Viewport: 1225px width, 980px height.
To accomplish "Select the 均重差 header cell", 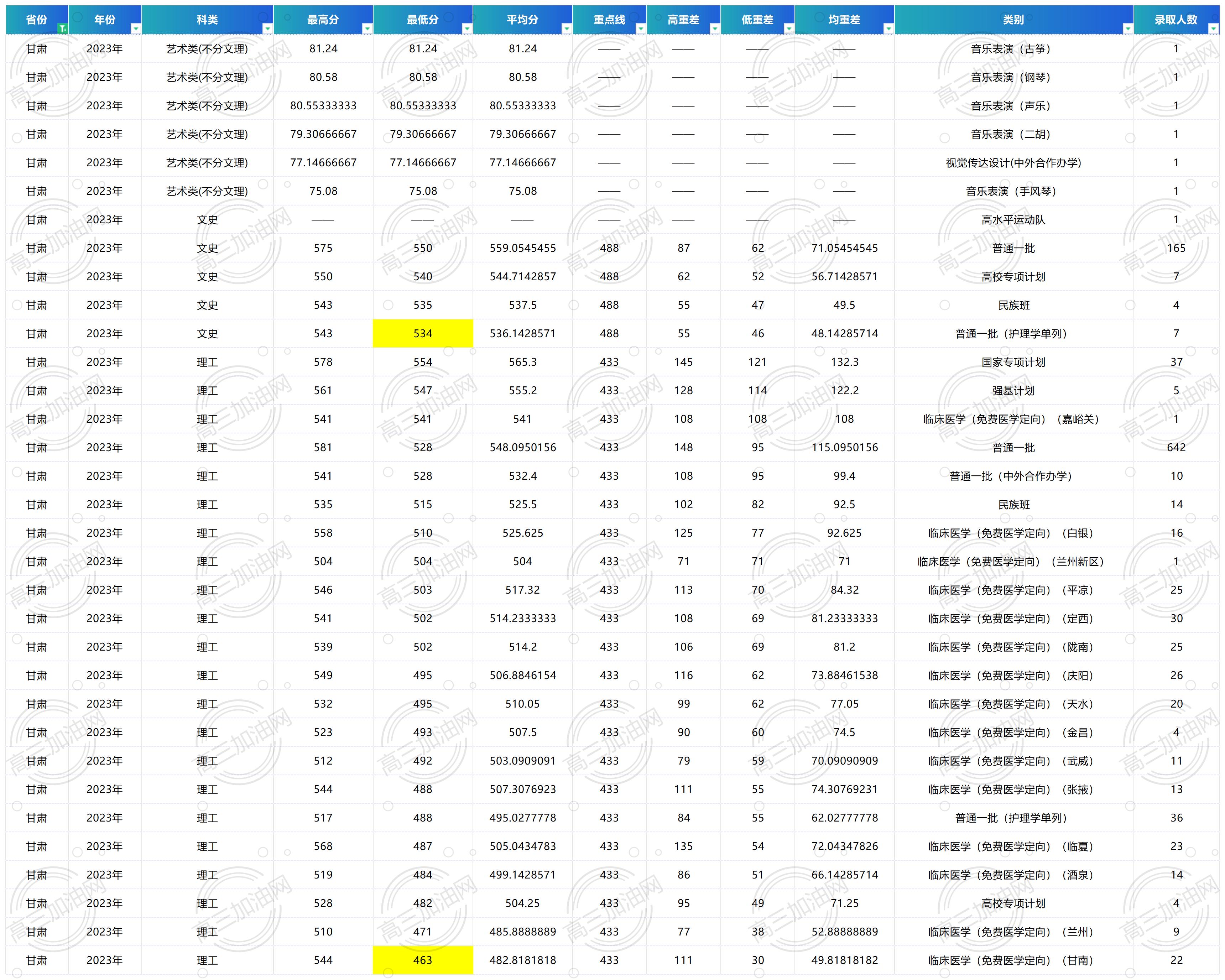I will (844, 20).
